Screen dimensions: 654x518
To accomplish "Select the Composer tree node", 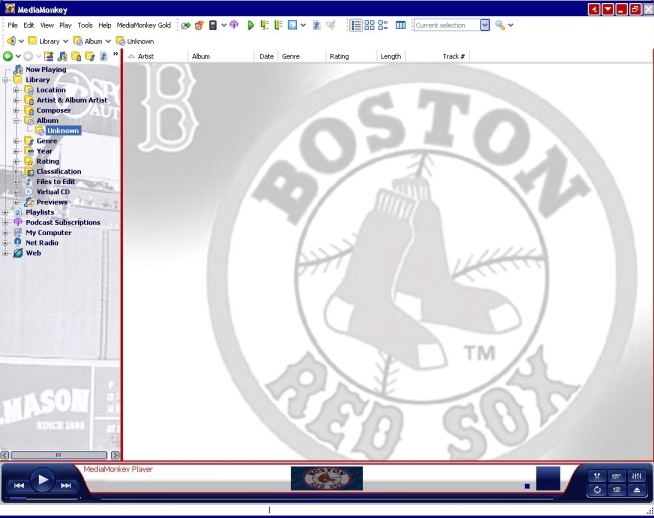I will coord(53,110).
